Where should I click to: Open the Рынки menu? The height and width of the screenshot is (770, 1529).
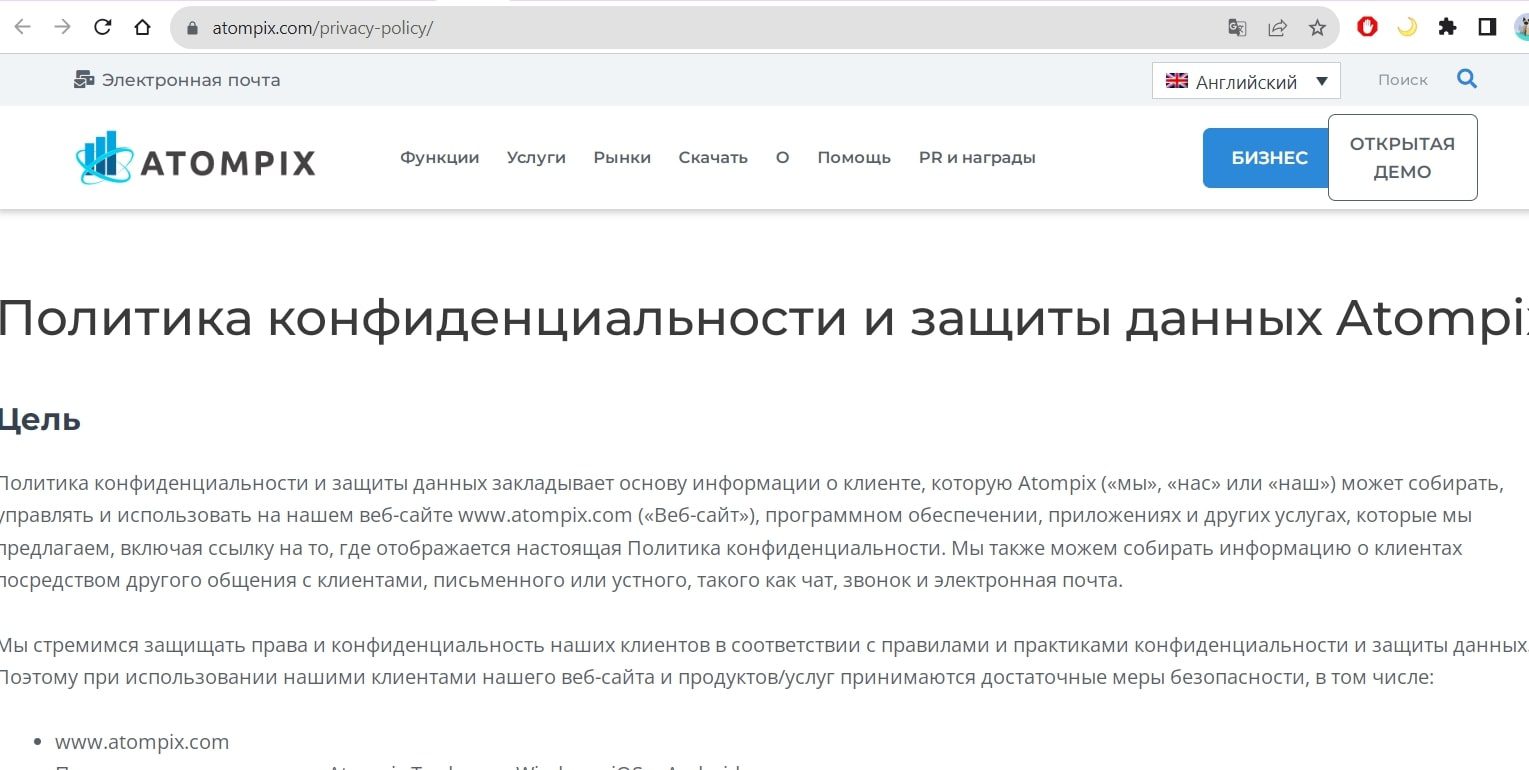622,158
